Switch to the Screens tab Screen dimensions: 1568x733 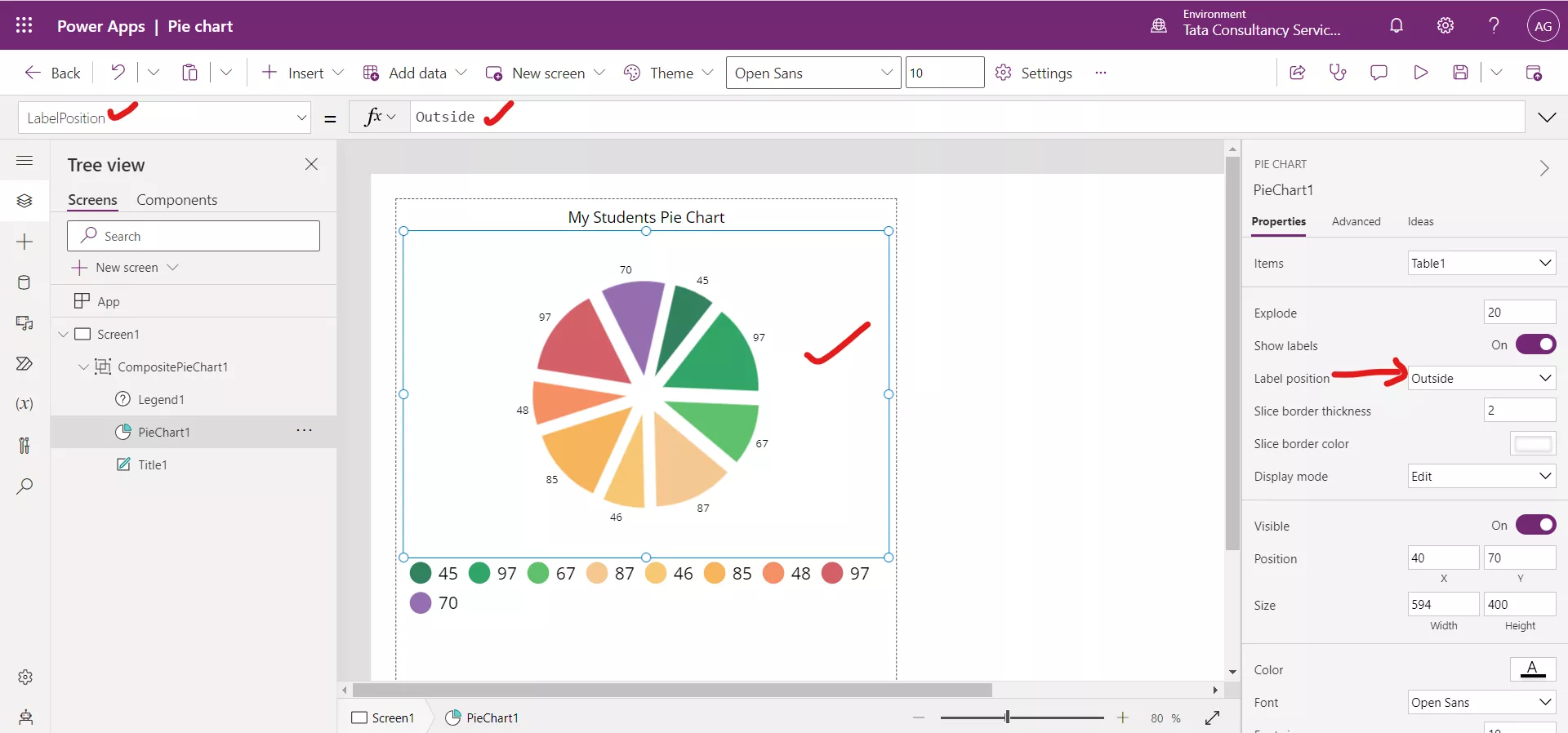(92, 200)
